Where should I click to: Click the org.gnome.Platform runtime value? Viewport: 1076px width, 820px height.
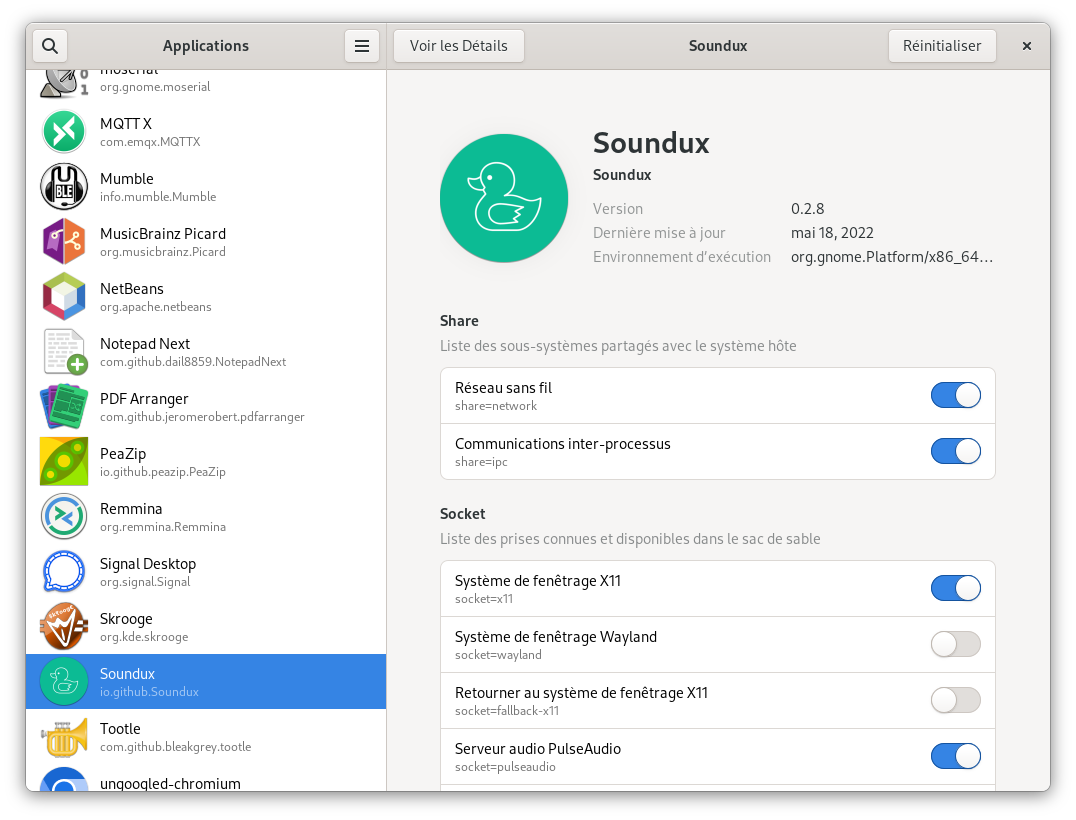click(x=891, y=257)
